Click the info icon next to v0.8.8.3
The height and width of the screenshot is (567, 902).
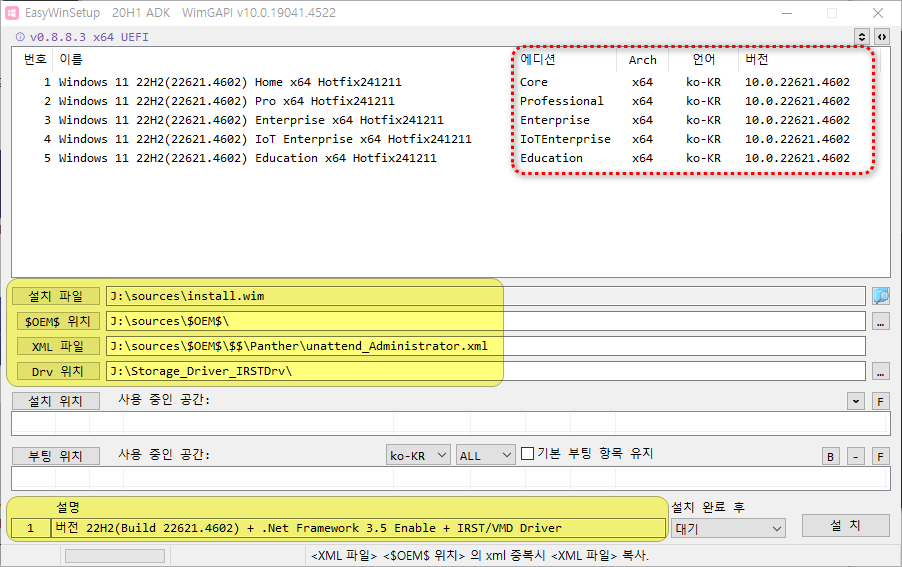(20, 37)
